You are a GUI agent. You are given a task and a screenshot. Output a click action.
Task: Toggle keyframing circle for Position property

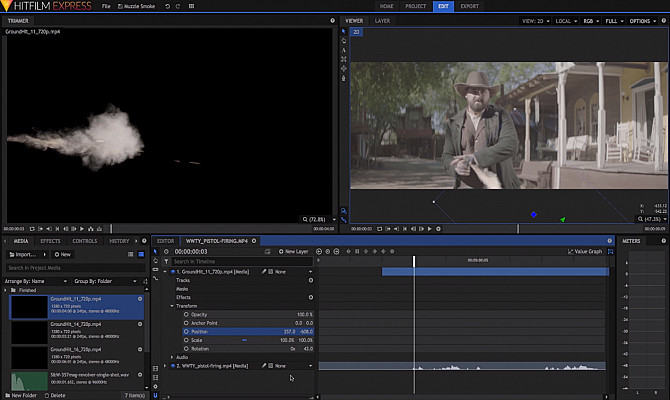(x=185, y=331)
